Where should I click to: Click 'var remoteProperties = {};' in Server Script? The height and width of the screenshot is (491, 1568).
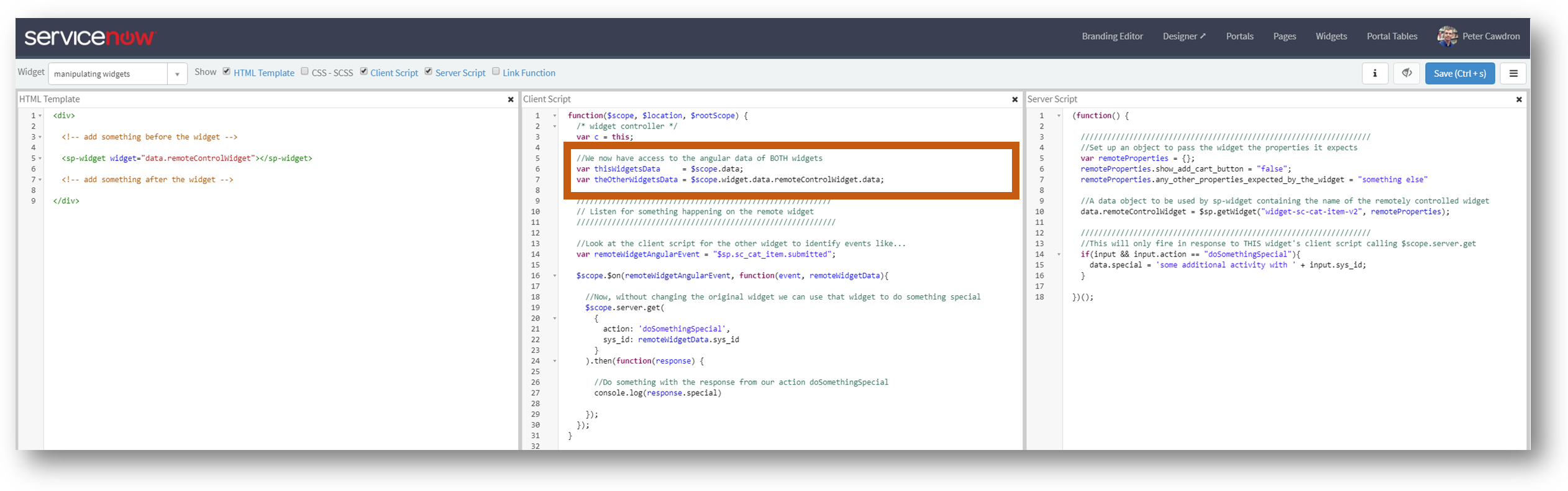[x=1137, y=158]
